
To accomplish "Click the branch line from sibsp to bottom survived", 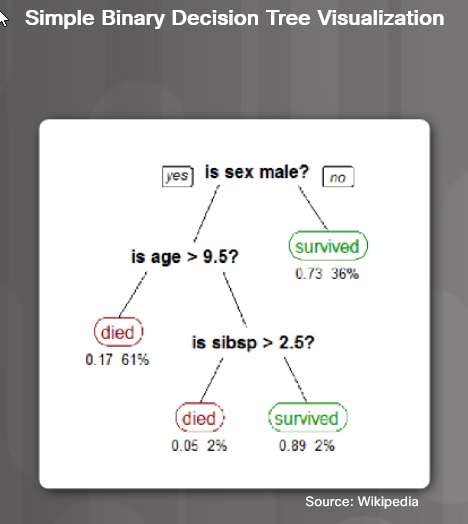I will (296, 380).
